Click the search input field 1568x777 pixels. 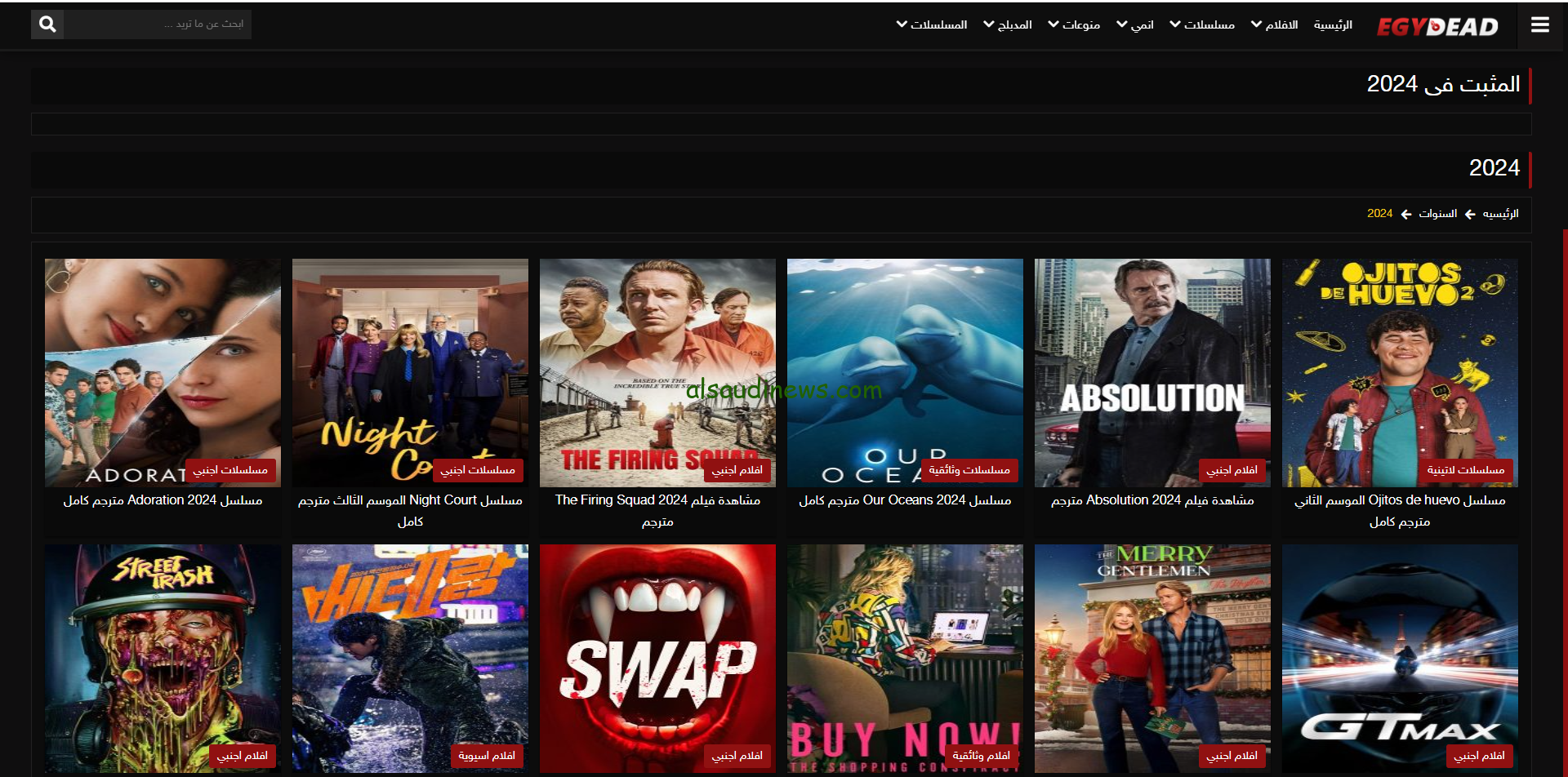pyautogui.click(x=158, y=24)
